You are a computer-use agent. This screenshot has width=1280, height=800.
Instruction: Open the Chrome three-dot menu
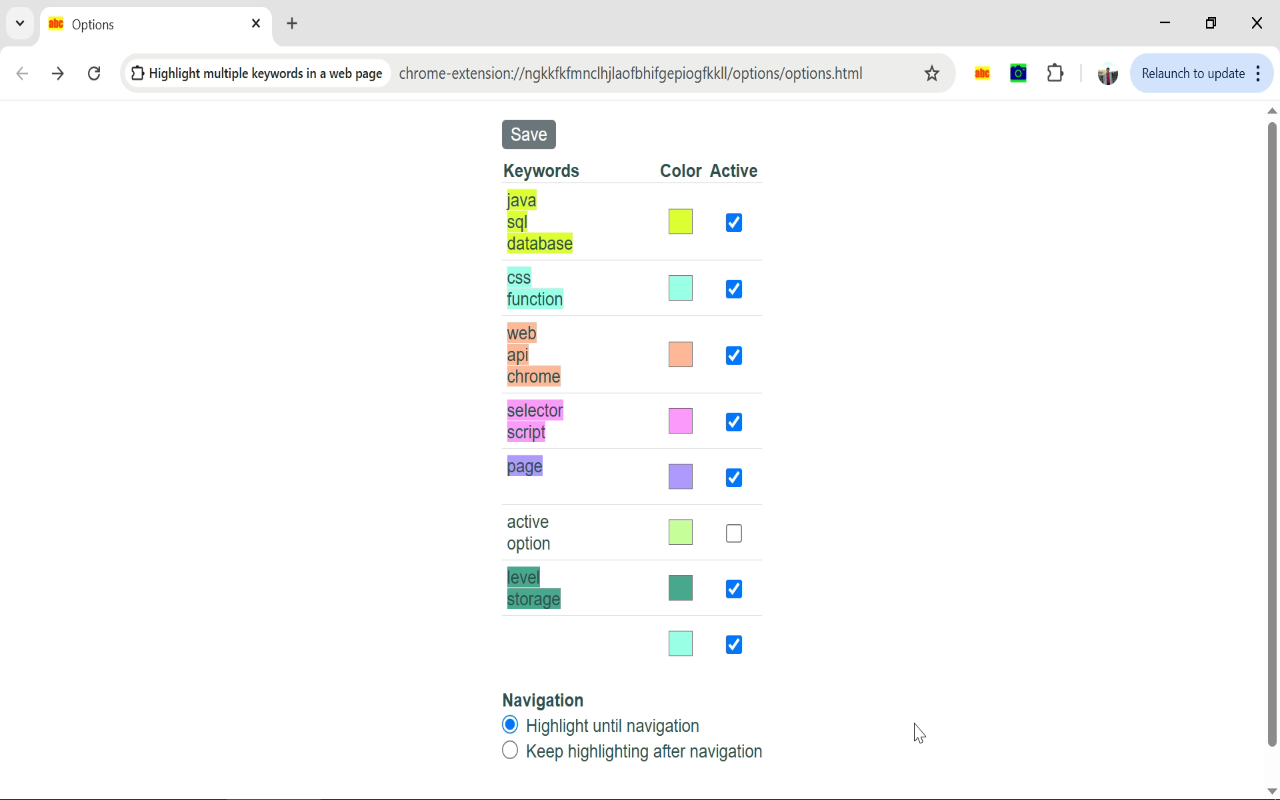1257,73
